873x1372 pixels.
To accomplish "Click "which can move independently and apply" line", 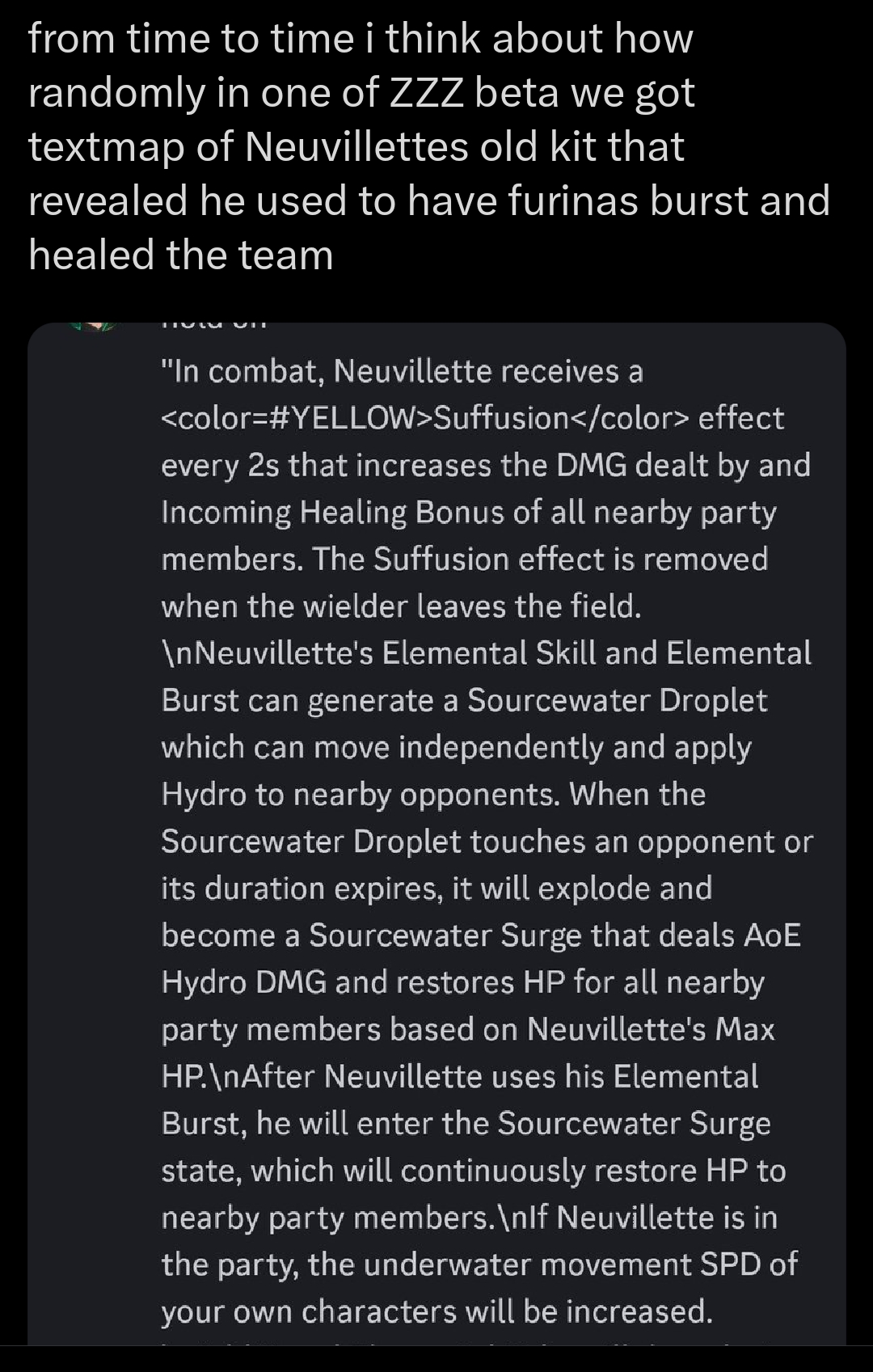I will pos(456,748).
